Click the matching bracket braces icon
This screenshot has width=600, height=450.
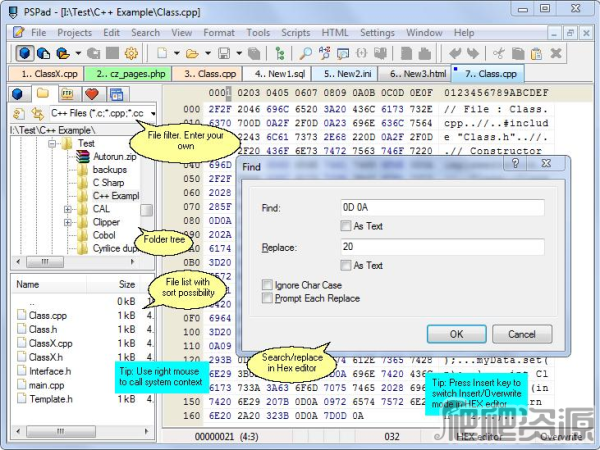pos(362,53)
